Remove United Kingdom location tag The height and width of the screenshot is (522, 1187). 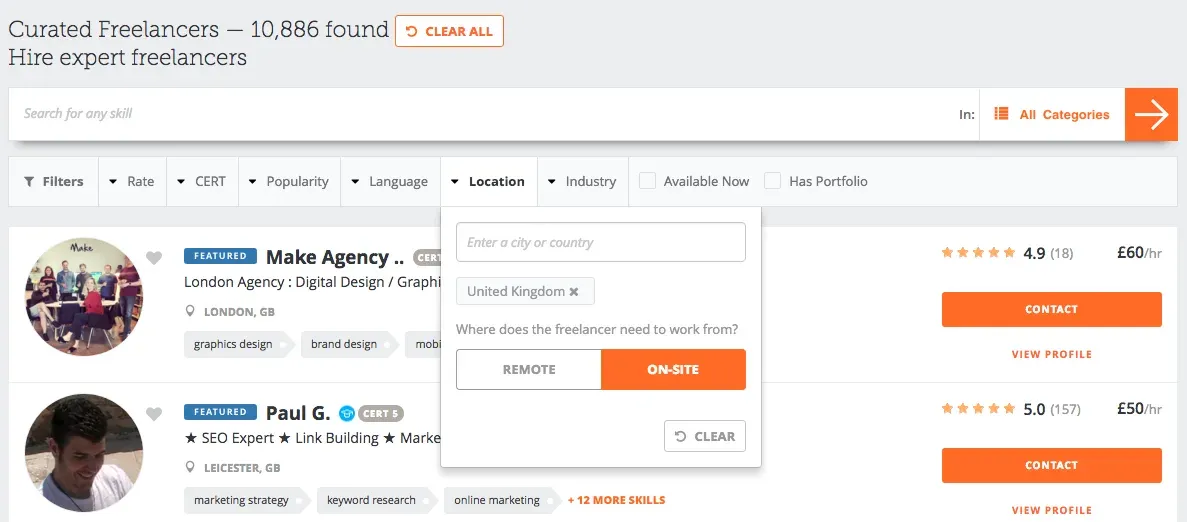click(574, 292)
